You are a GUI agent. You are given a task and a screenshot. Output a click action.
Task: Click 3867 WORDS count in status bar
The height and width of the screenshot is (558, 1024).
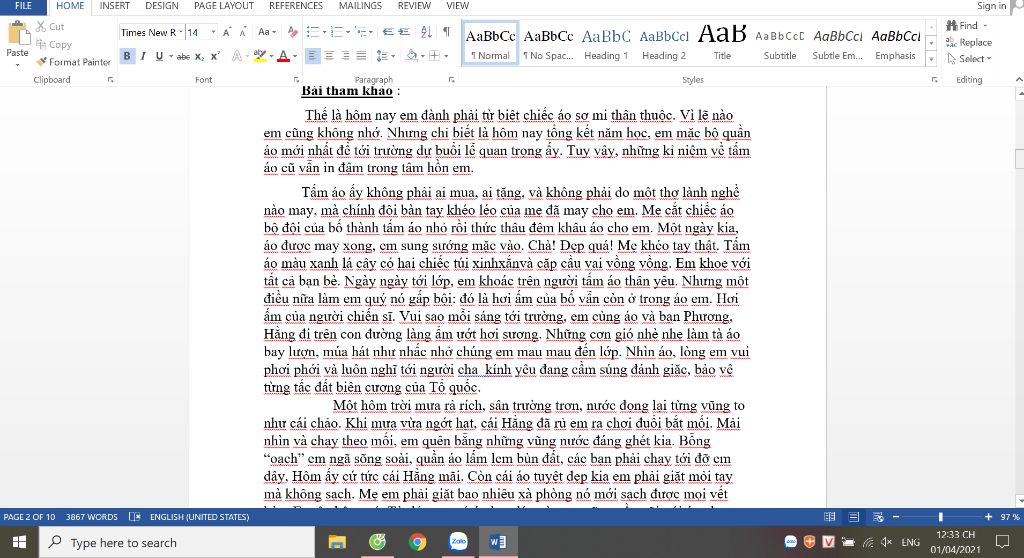91,517
